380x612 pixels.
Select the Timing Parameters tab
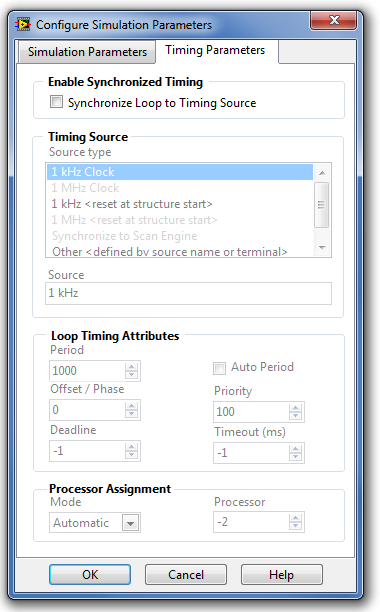coord(215,50)
